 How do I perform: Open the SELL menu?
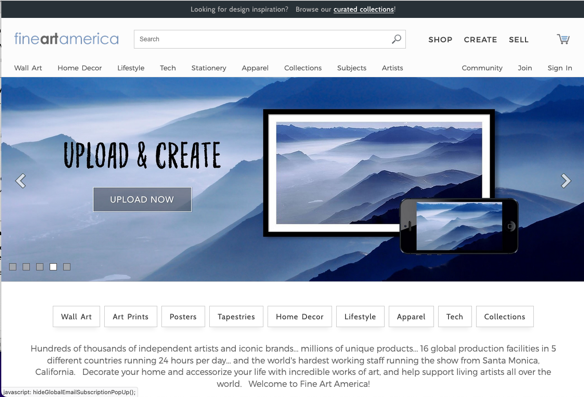(x=518, y=39)
